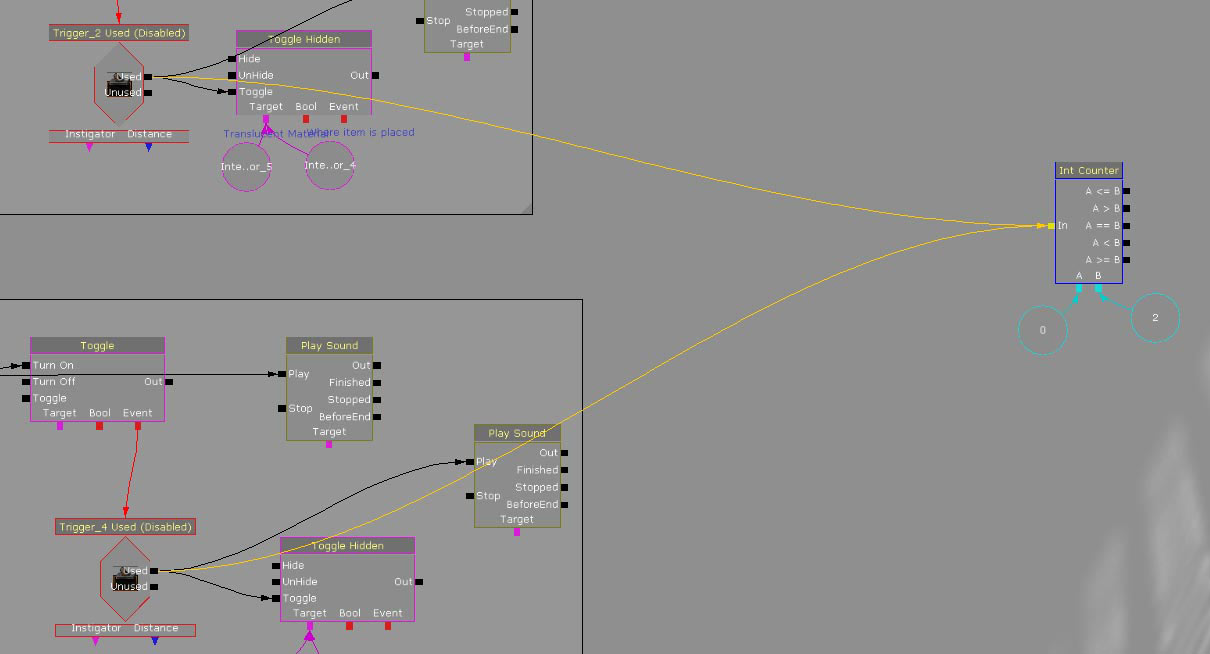Select the Trigger_4 Used (Disabled) title bar
1210x654 pixels.
point(125,527)
